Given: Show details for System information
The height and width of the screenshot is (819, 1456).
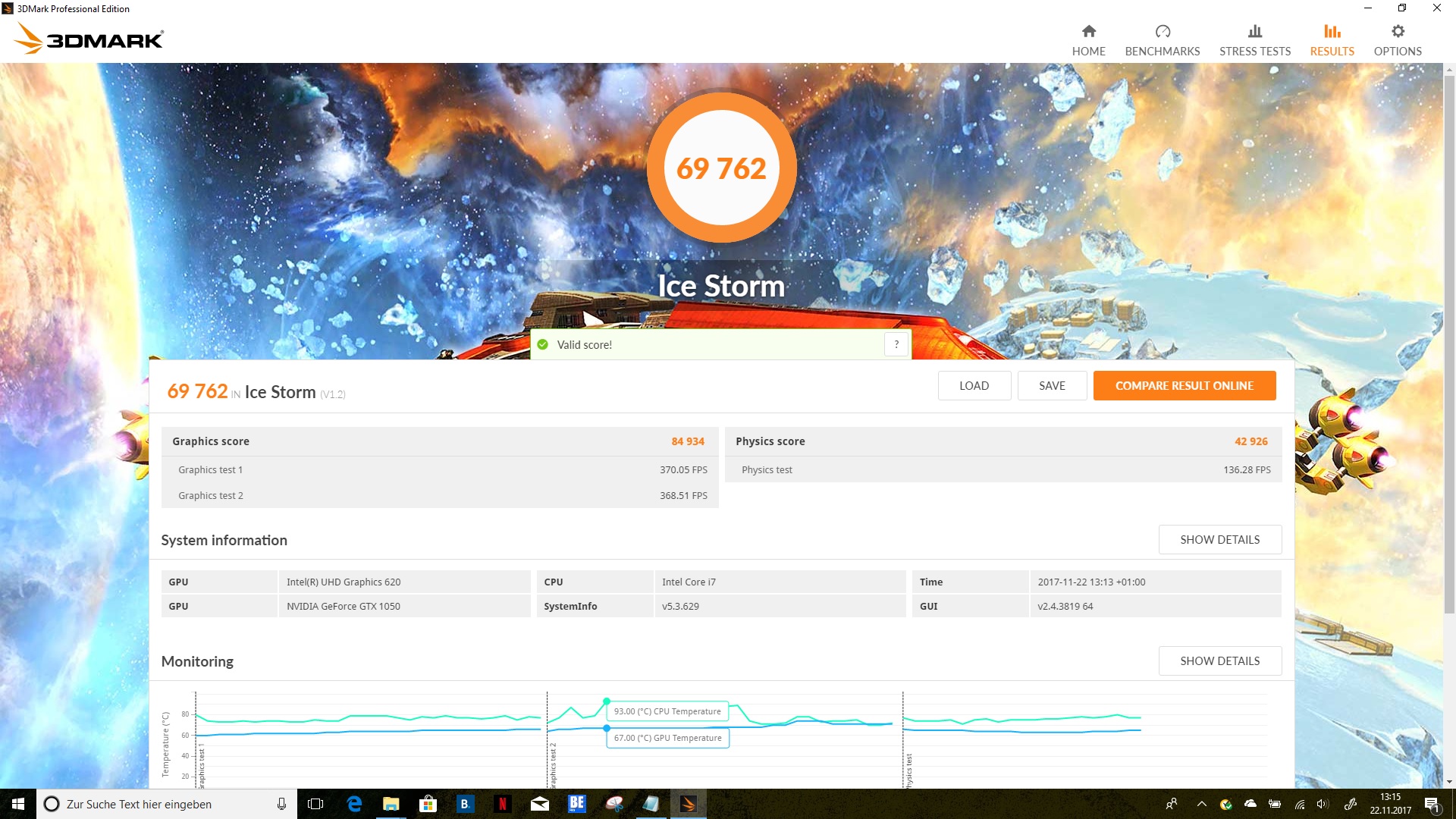Looking at the screenshot, I should pyautogui.click(x=1219, y=540).
